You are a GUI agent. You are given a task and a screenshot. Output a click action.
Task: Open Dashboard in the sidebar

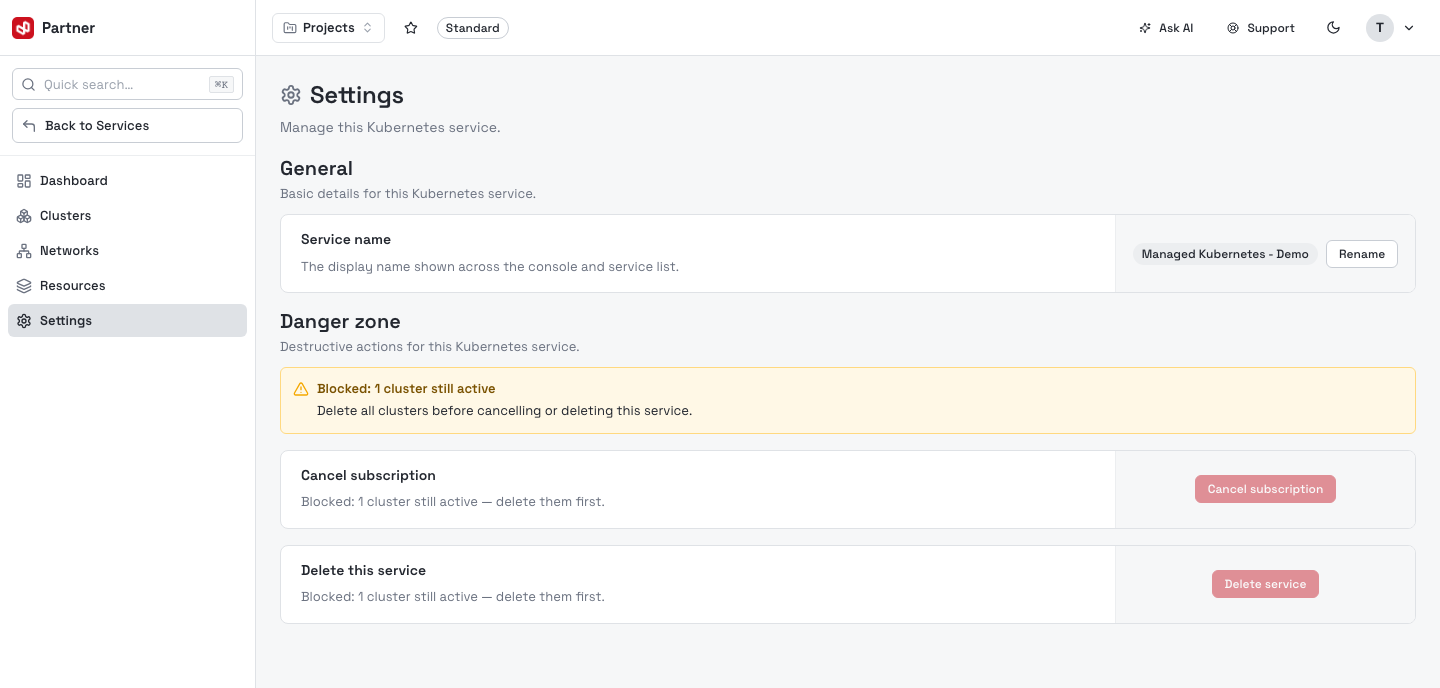click(x=127, y=181)
